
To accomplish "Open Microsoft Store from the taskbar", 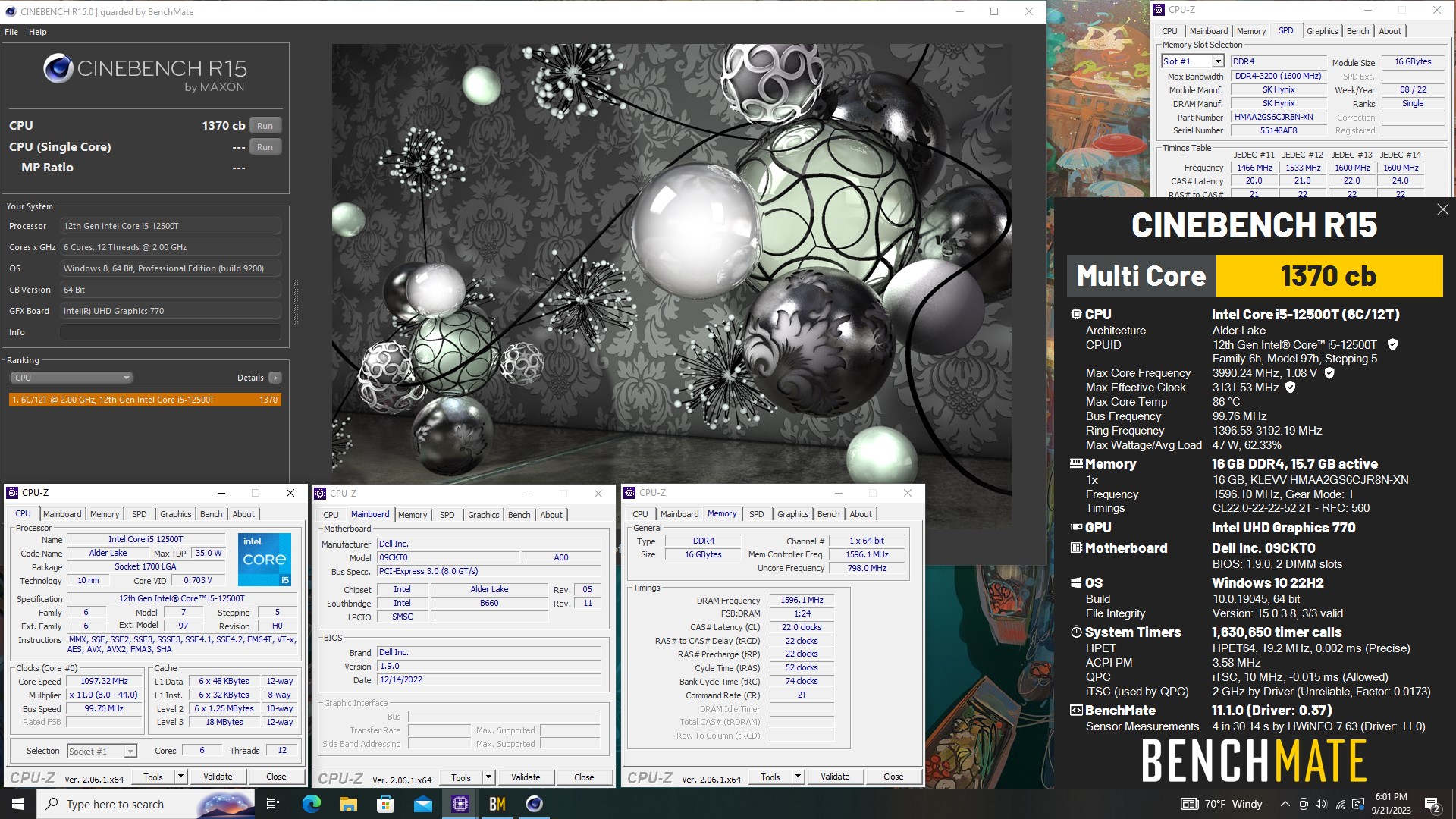I will click(385, 804).
